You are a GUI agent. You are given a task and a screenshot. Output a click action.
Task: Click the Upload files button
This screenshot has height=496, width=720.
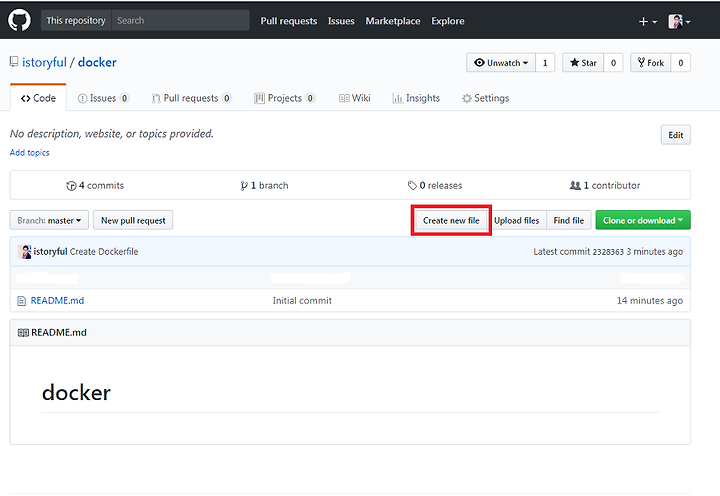coord(517,220)
